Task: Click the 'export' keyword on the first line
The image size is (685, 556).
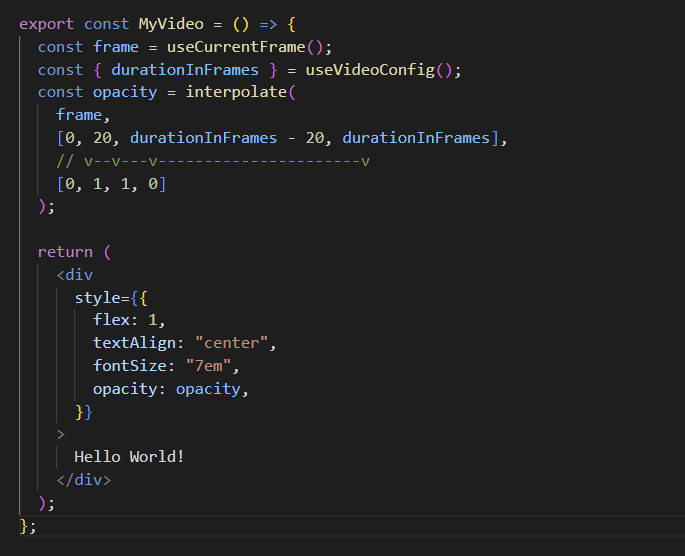Action: (x=46, y=24)
